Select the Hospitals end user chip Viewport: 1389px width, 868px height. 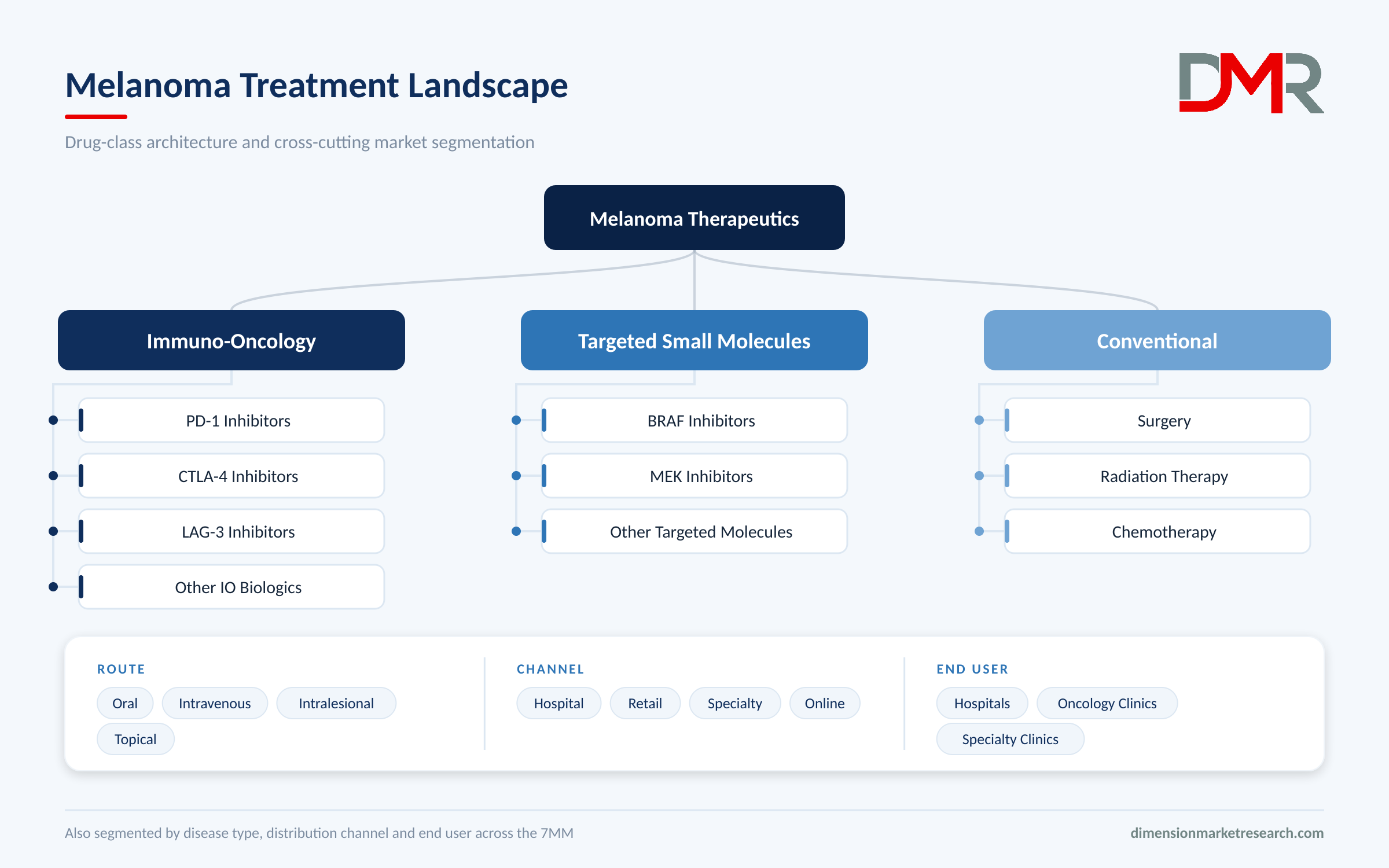point(982,703)
